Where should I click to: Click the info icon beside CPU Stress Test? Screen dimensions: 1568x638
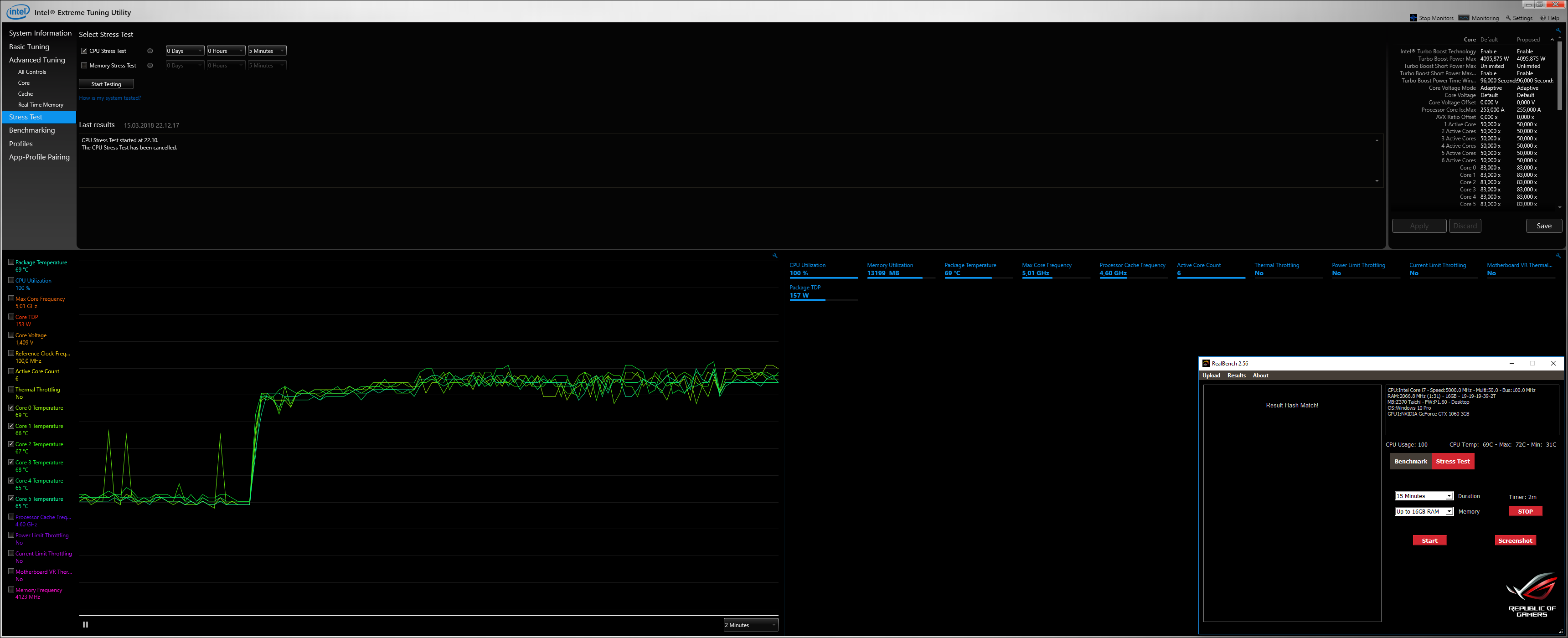pos(150,51)
